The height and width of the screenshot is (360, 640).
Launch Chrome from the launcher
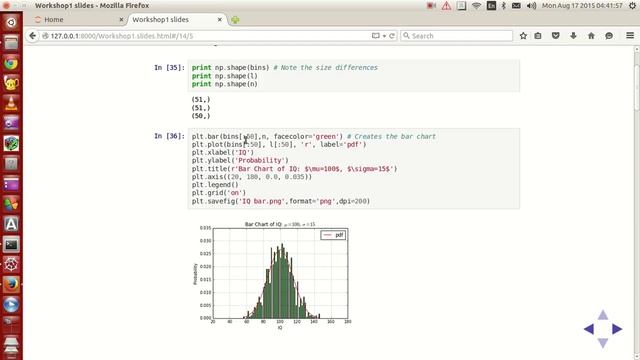[11, 63]
